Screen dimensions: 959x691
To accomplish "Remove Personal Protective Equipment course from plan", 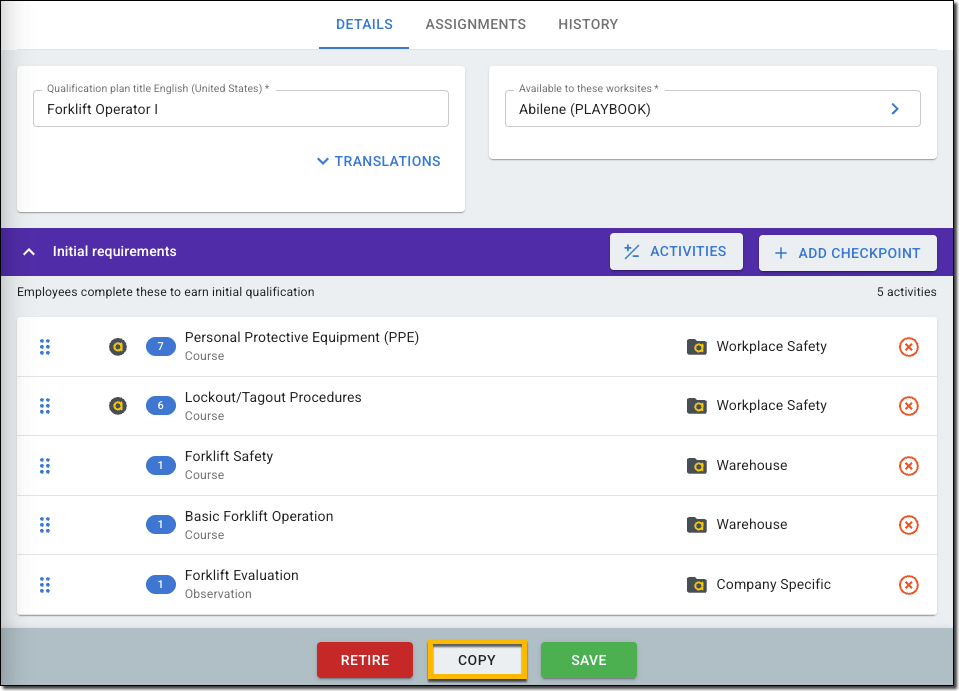I will point(908,347).
